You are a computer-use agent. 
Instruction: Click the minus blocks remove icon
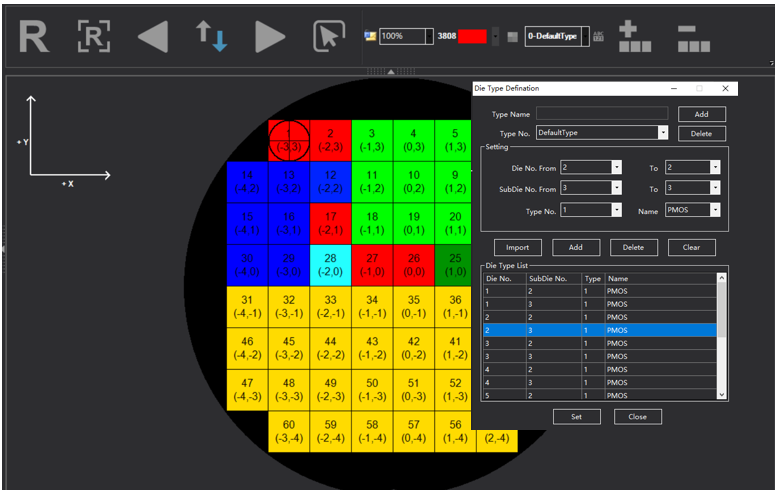694,37
